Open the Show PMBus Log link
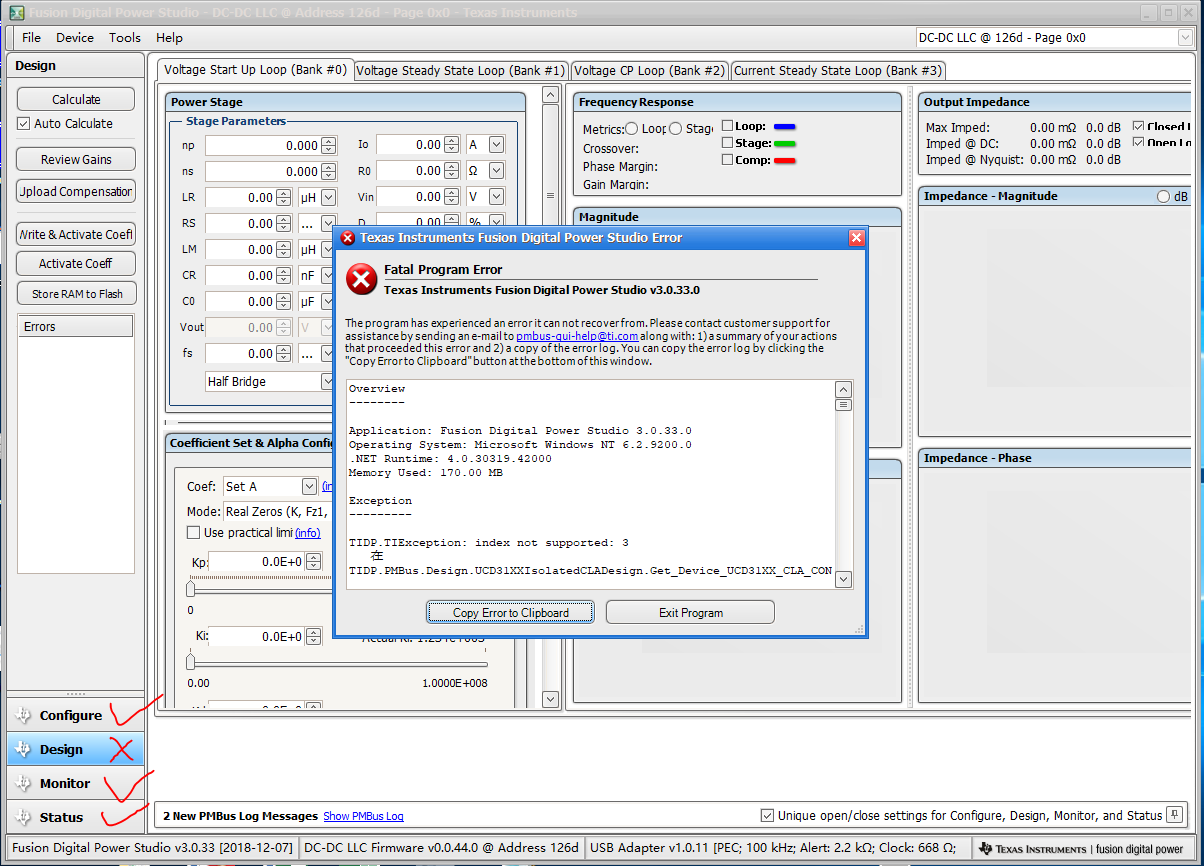This screenshot has height=866, width=1204. click(x=364, y=816)
